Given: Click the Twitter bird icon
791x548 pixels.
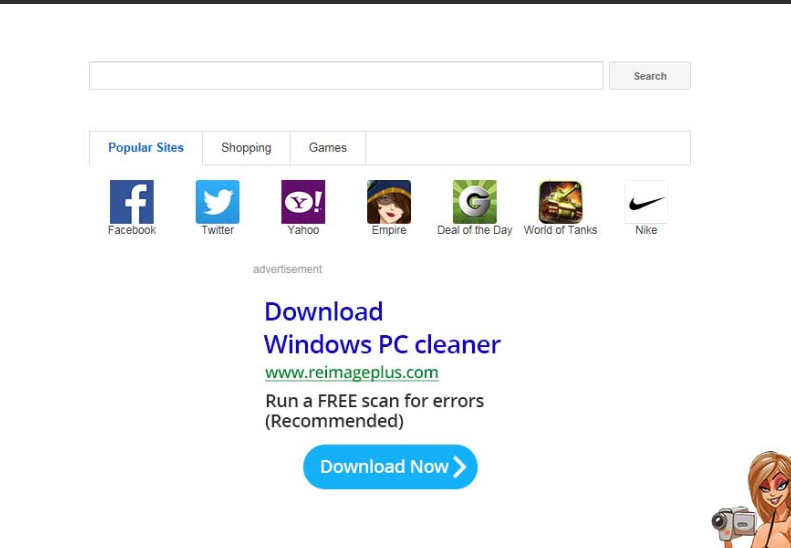Looking at the screenshot, I should 217,202.
